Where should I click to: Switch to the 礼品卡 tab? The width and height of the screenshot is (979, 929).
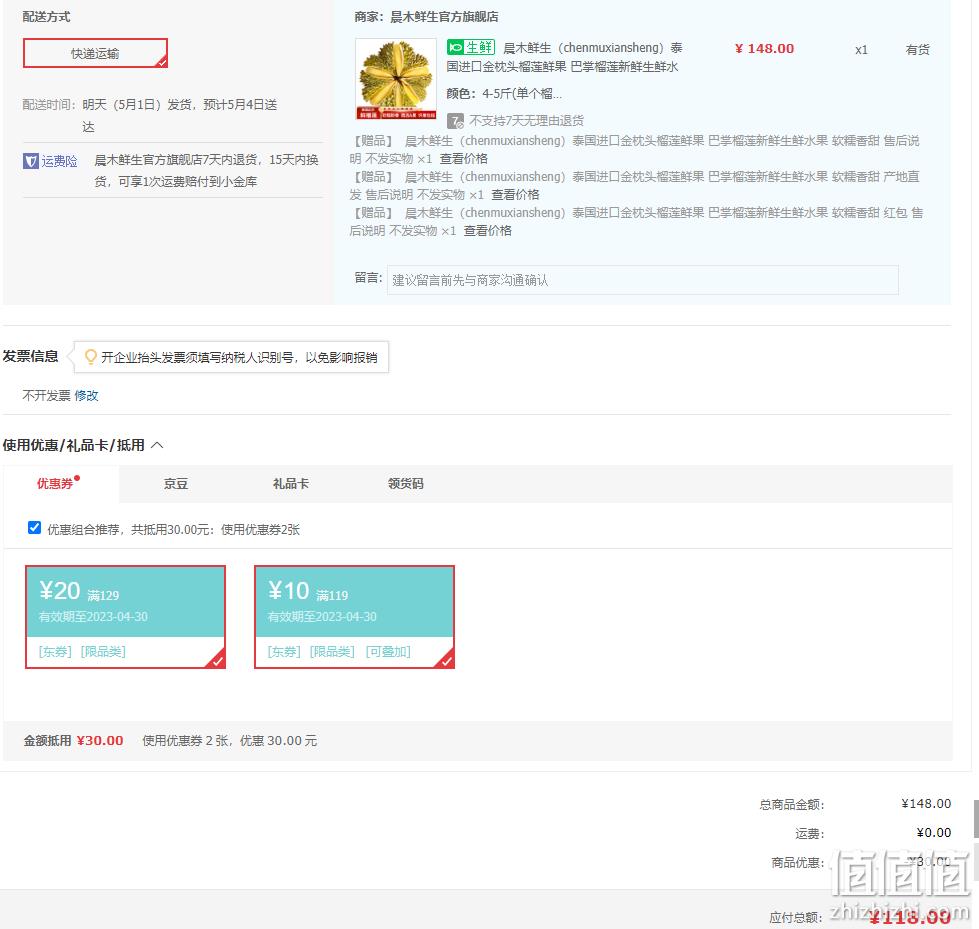point(291,484)
